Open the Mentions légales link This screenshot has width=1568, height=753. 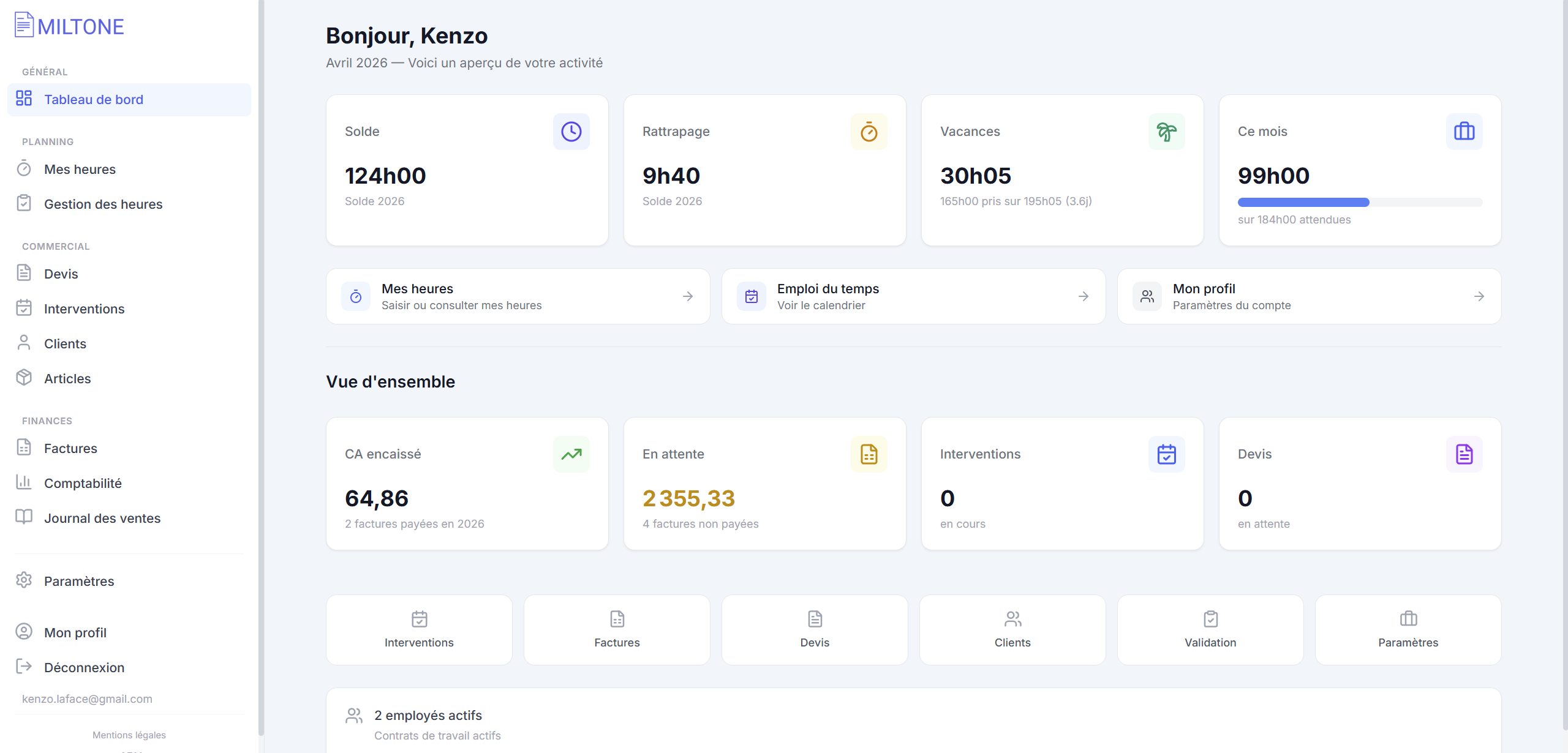(x=129, y=735)
